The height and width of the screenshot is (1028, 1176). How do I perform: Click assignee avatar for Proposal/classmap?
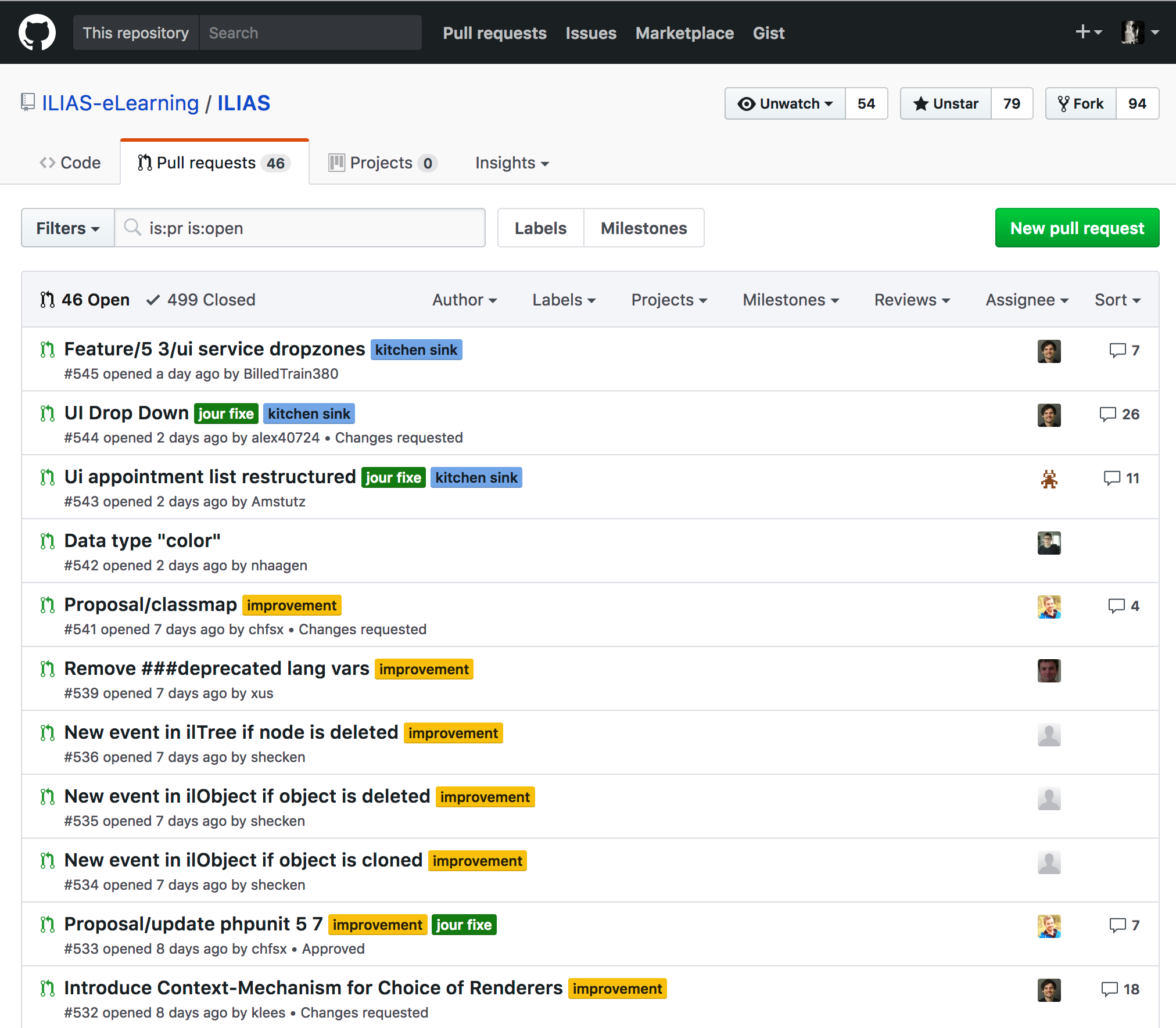pos(1049,606)
